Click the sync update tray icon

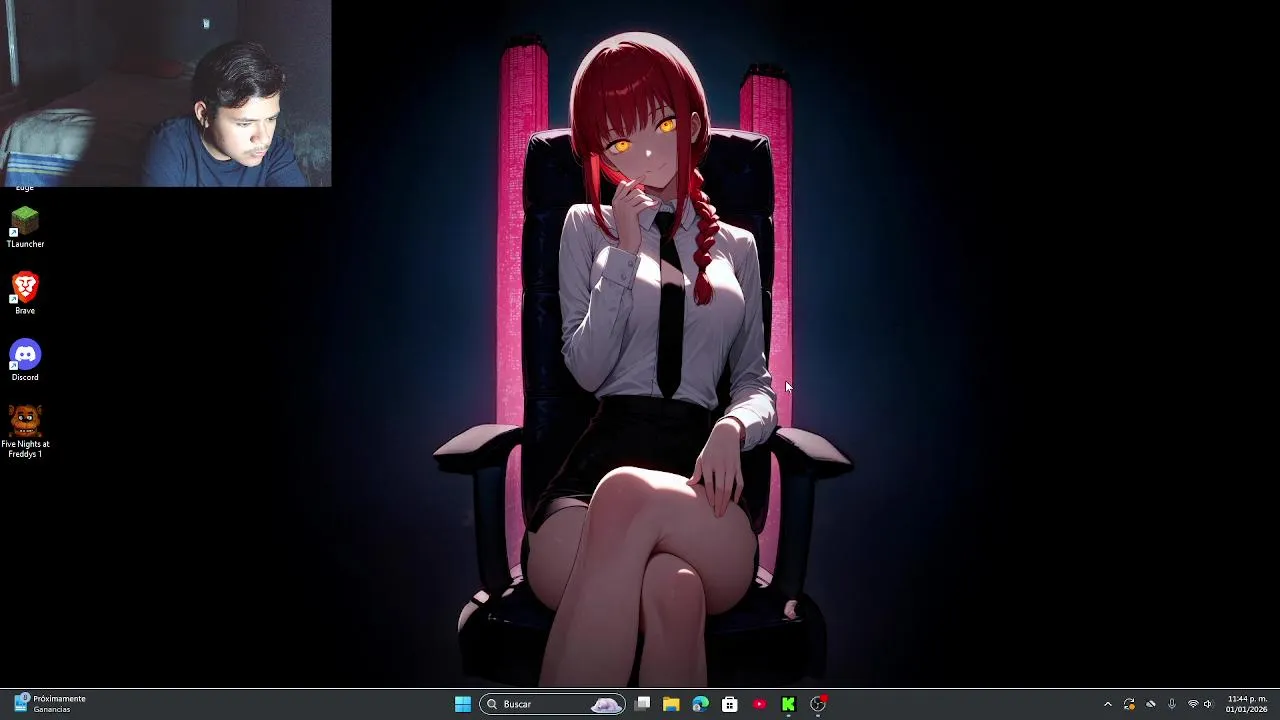[1129, 704]
